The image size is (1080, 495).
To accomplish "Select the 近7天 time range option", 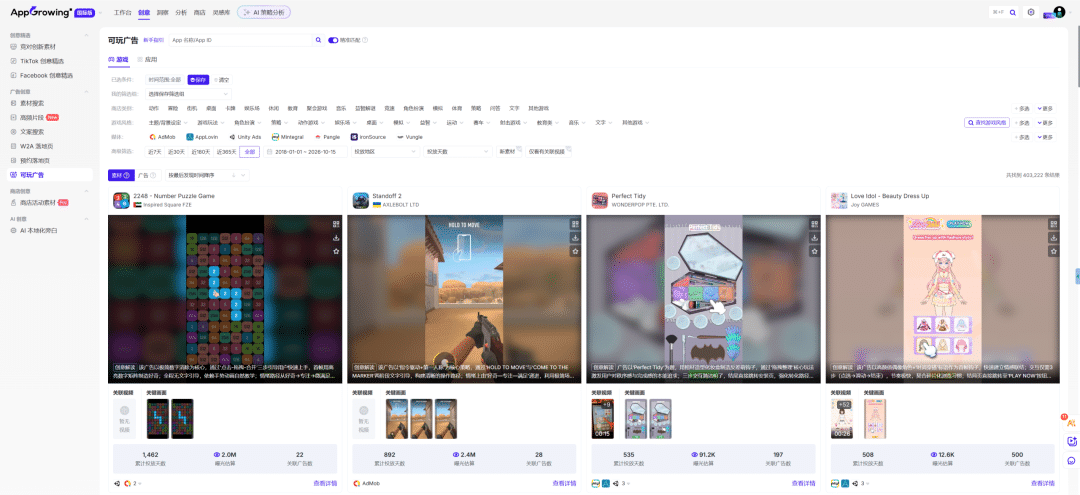I will 154,151.
